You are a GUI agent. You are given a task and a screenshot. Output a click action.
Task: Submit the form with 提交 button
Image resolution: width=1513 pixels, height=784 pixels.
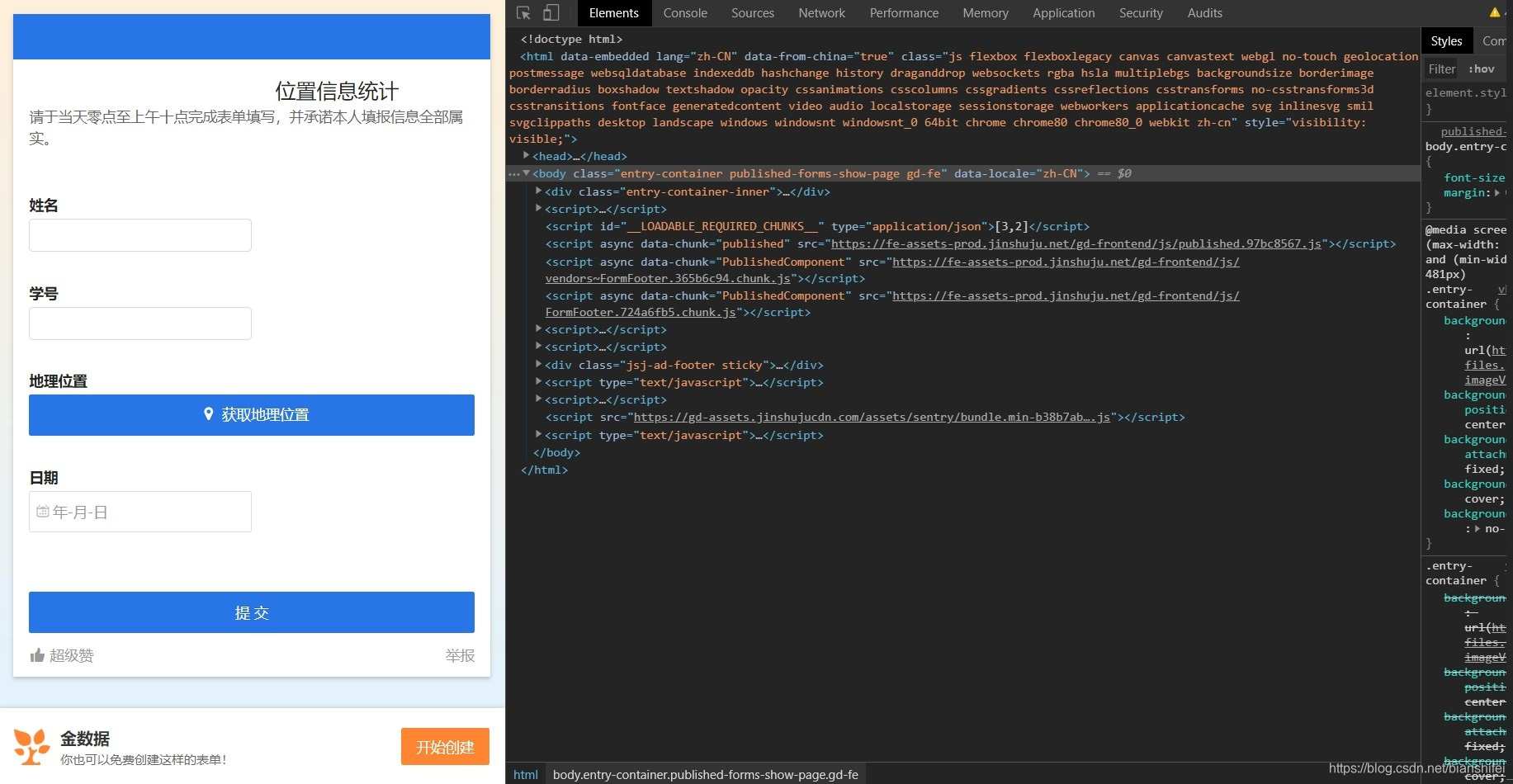(252, 612)
